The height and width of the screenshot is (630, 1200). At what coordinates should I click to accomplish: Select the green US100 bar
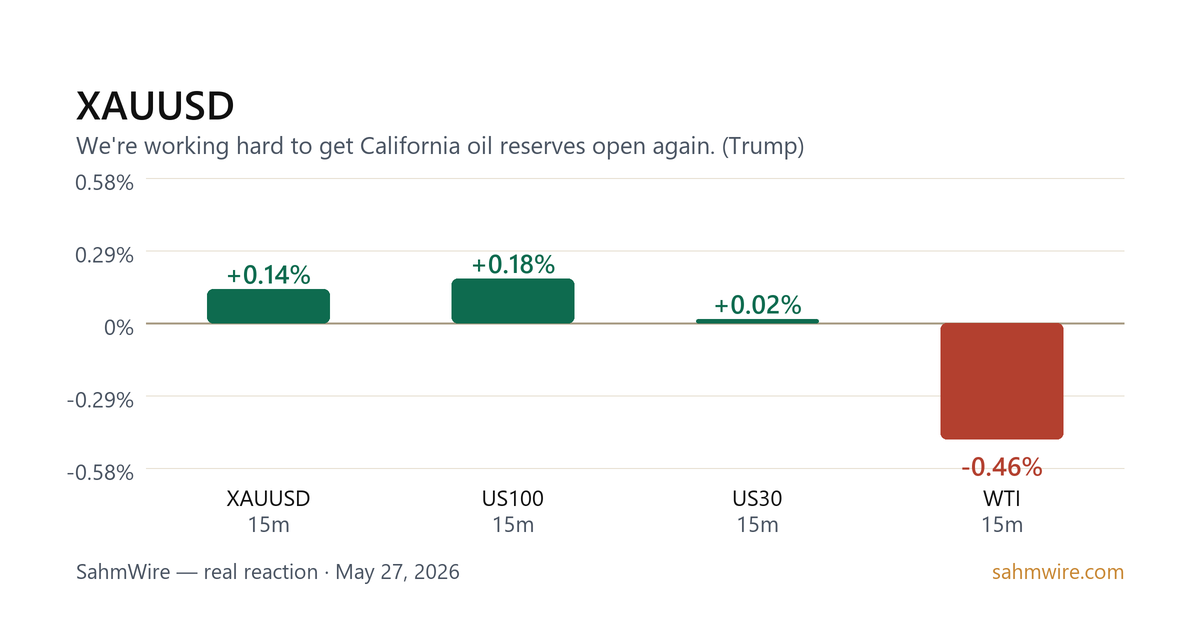[x=513, y=301]
